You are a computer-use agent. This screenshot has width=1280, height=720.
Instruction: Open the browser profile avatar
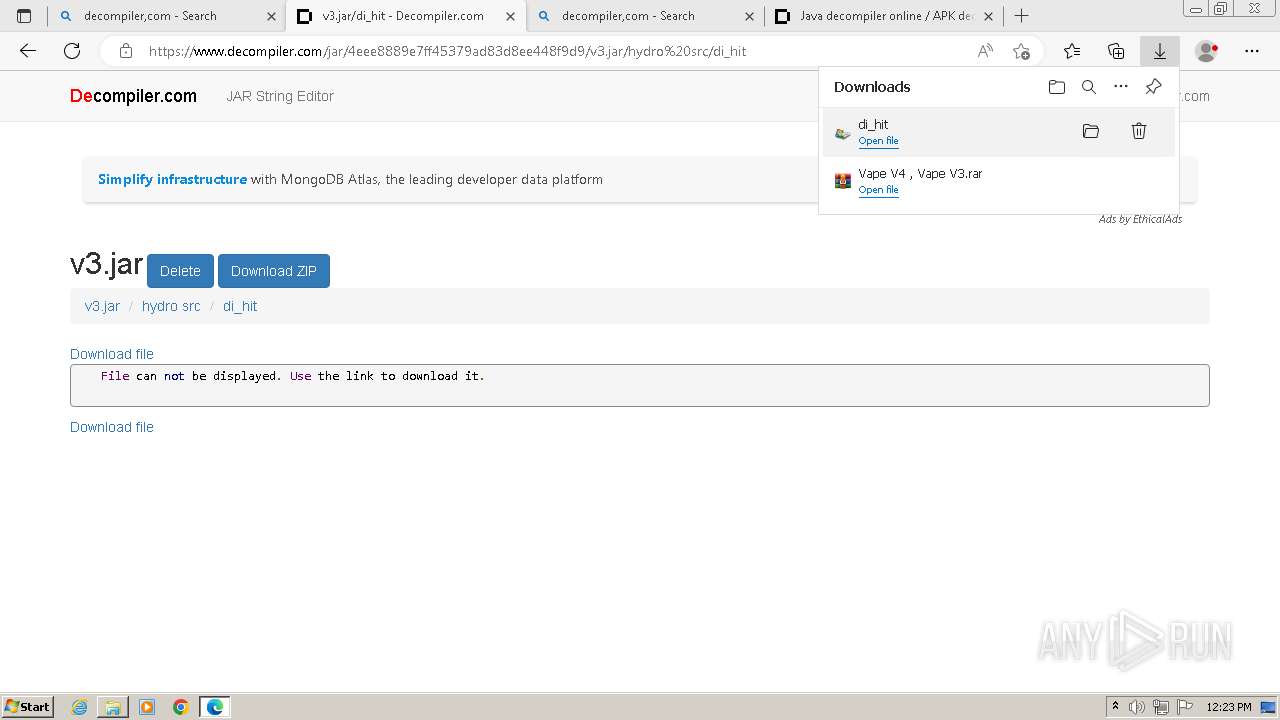pyautogui.click(x=1207, y=51)
